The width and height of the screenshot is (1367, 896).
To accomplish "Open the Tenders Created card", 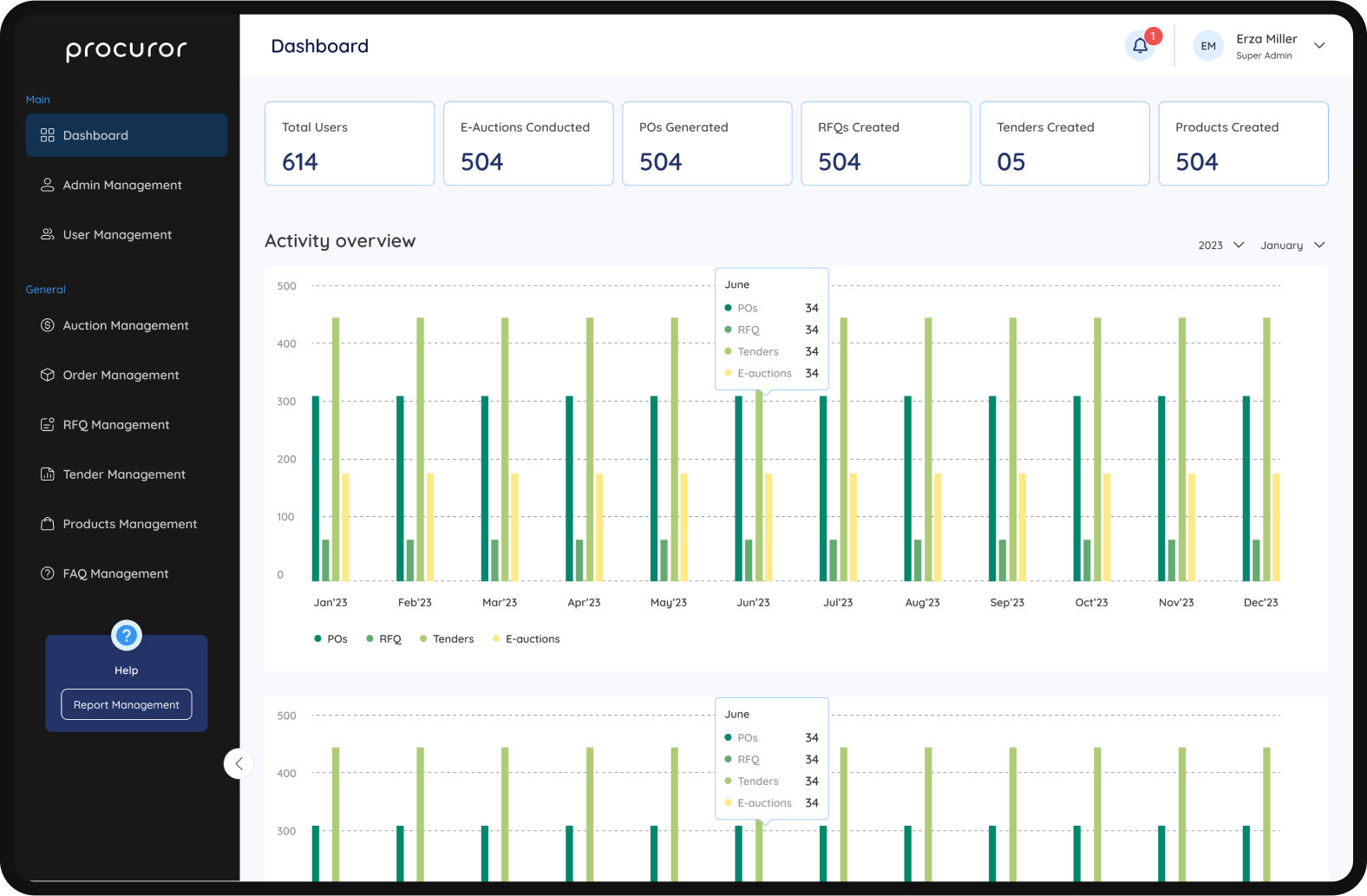I will pos(1064,143).
